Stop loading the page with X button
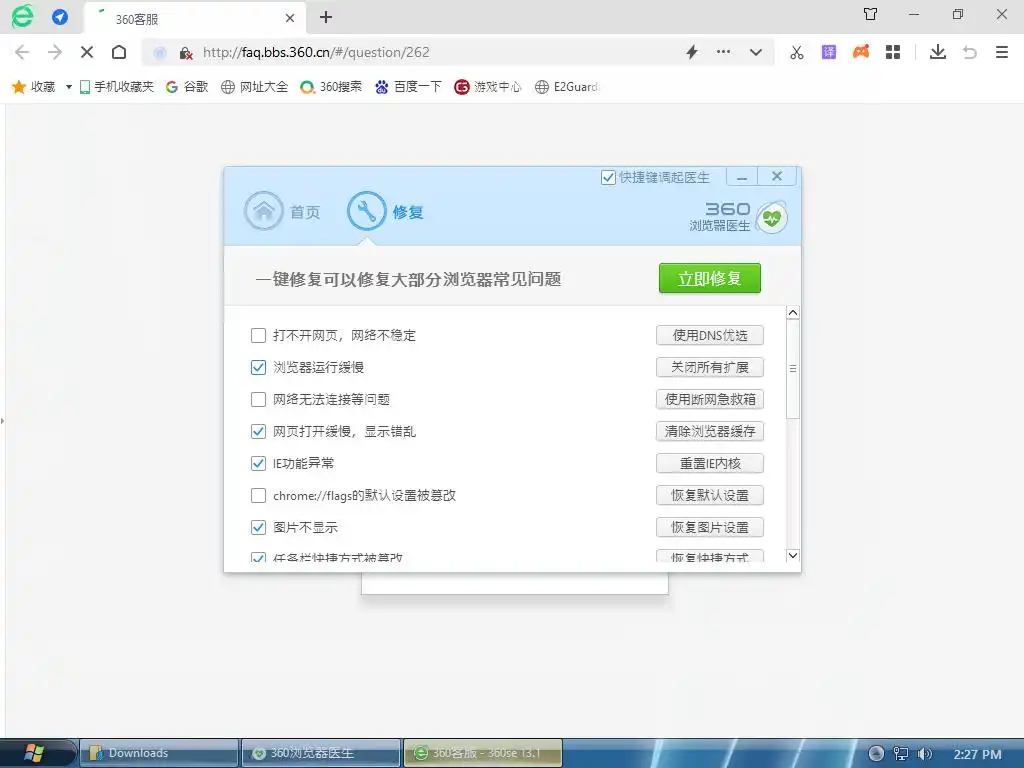This screenshot has height=768, width=1024. tap(87, 52)
